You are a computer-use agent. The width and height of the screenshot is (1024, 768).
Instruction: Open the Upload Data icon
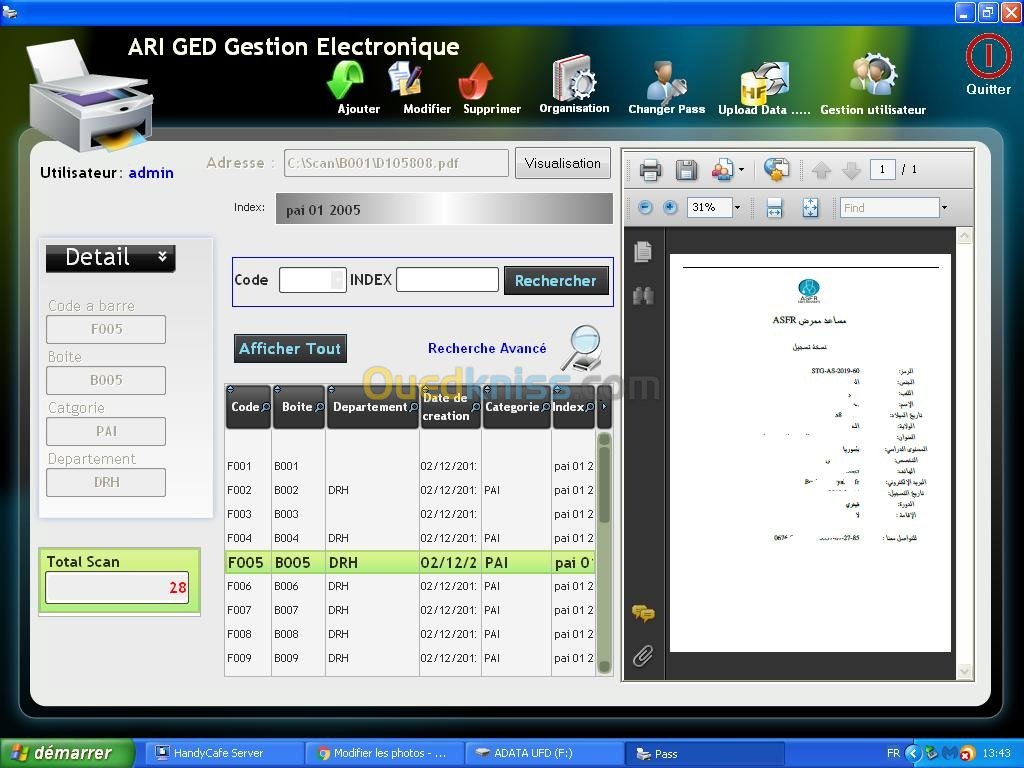[x=764, y=82]
